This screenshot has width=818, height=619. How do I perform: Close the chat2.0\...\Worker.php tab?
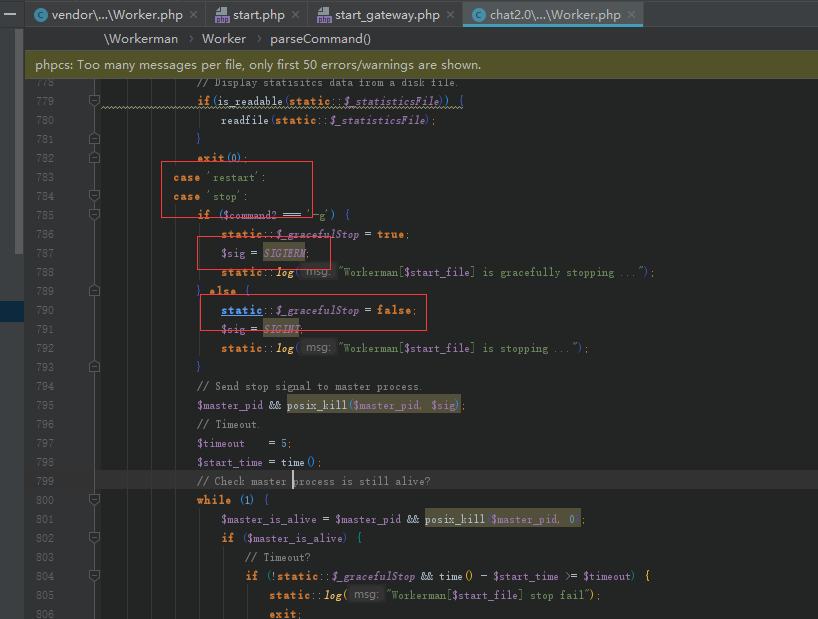click(631, 15)
